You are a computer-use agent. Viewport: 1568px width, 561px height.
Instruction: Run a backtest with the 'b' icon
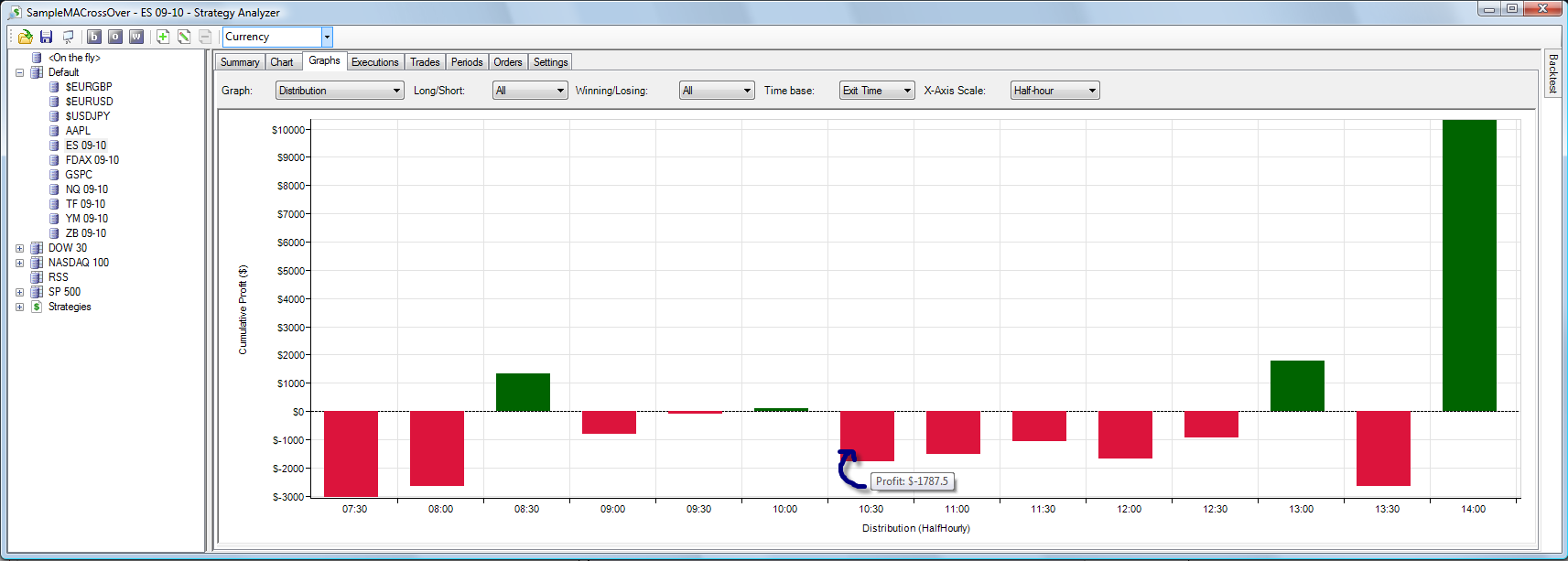(x=94, y=37)
